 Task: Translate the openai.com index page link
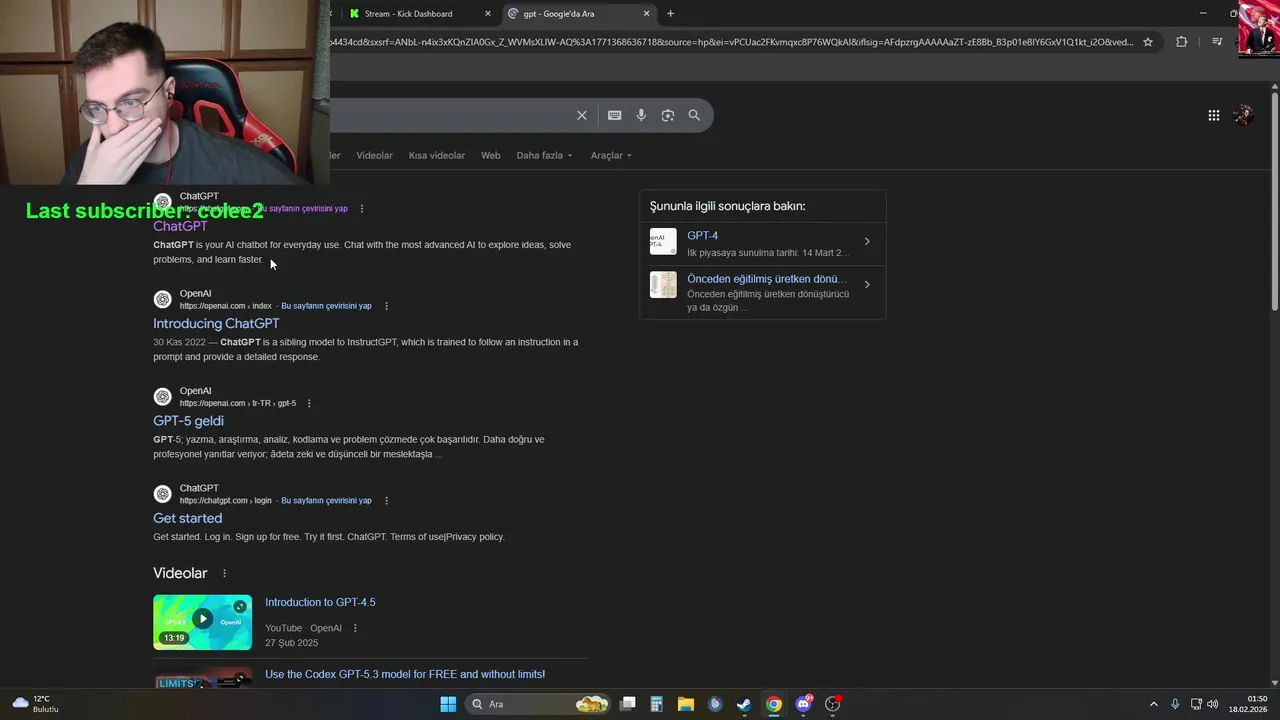(326, 306)
